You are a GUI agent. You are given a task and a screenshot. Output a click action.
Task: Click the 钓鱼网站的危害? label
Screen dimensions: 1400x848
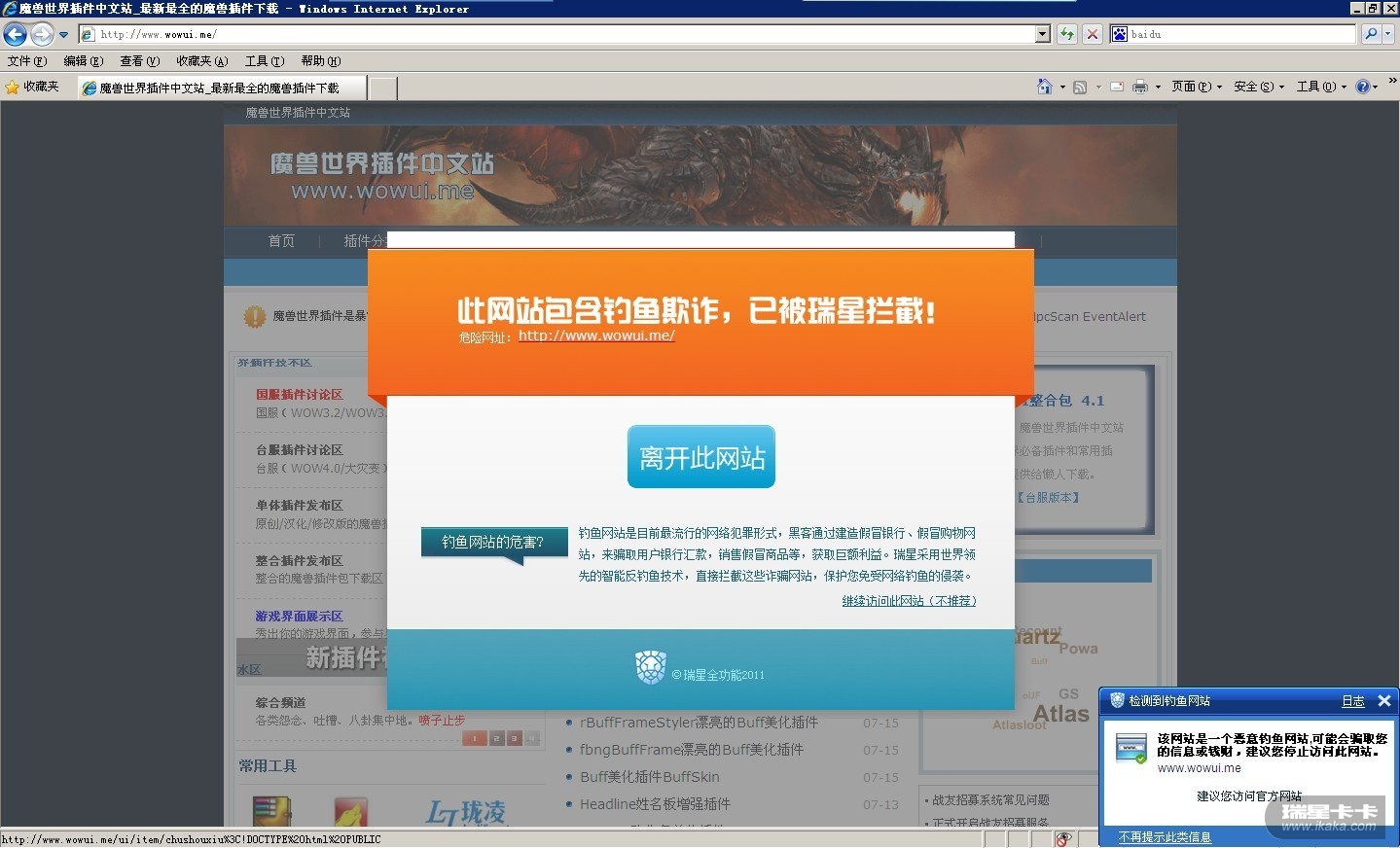pos(493,542)
